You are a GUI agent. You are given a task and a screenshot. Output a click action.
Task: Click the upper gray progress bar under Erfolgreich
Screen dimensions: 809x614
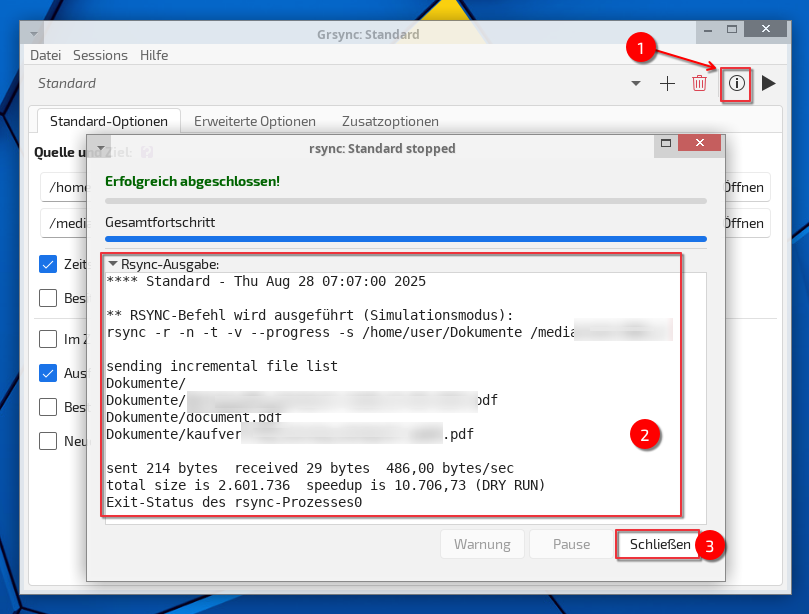(406, 201)
